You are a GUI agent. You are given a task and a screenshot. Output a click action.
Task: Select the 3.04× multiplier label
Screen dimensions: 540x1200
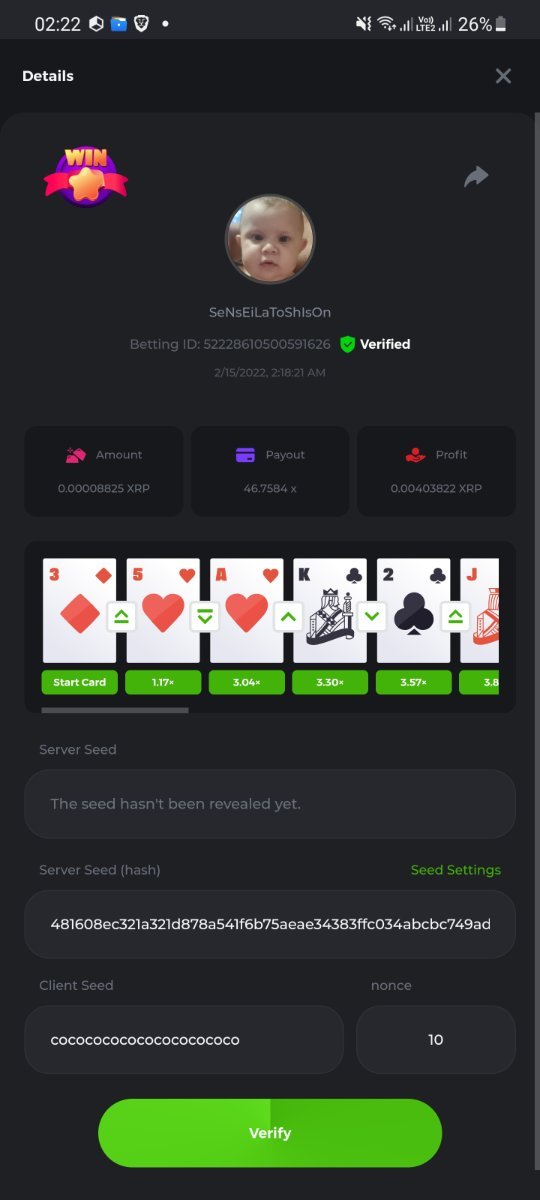tap(247, 682)
